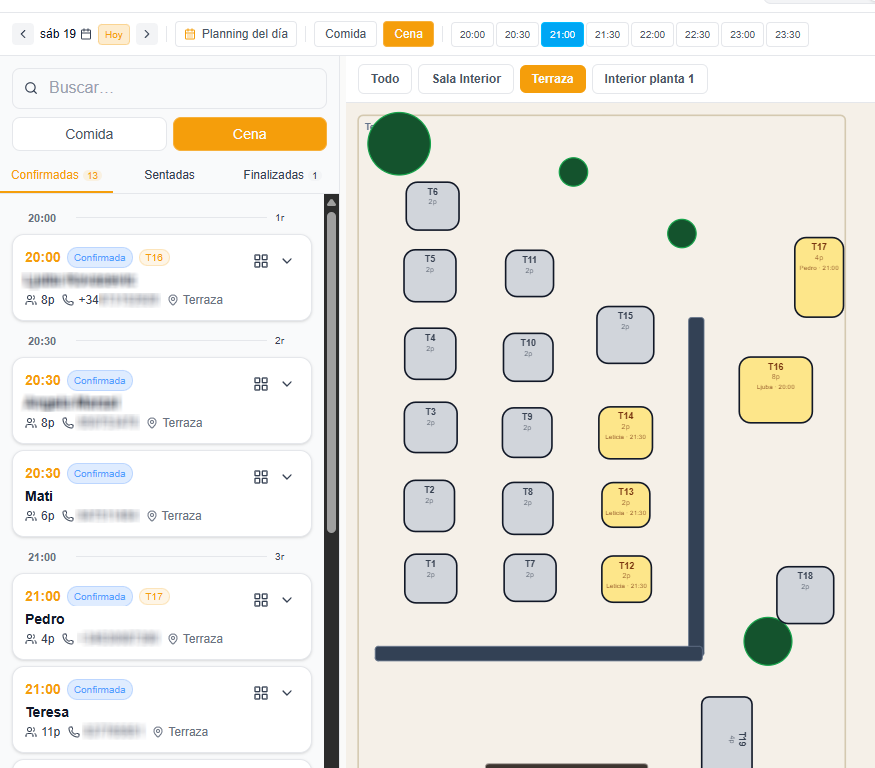Click the grid icon on Teresa's reservation

261,693
